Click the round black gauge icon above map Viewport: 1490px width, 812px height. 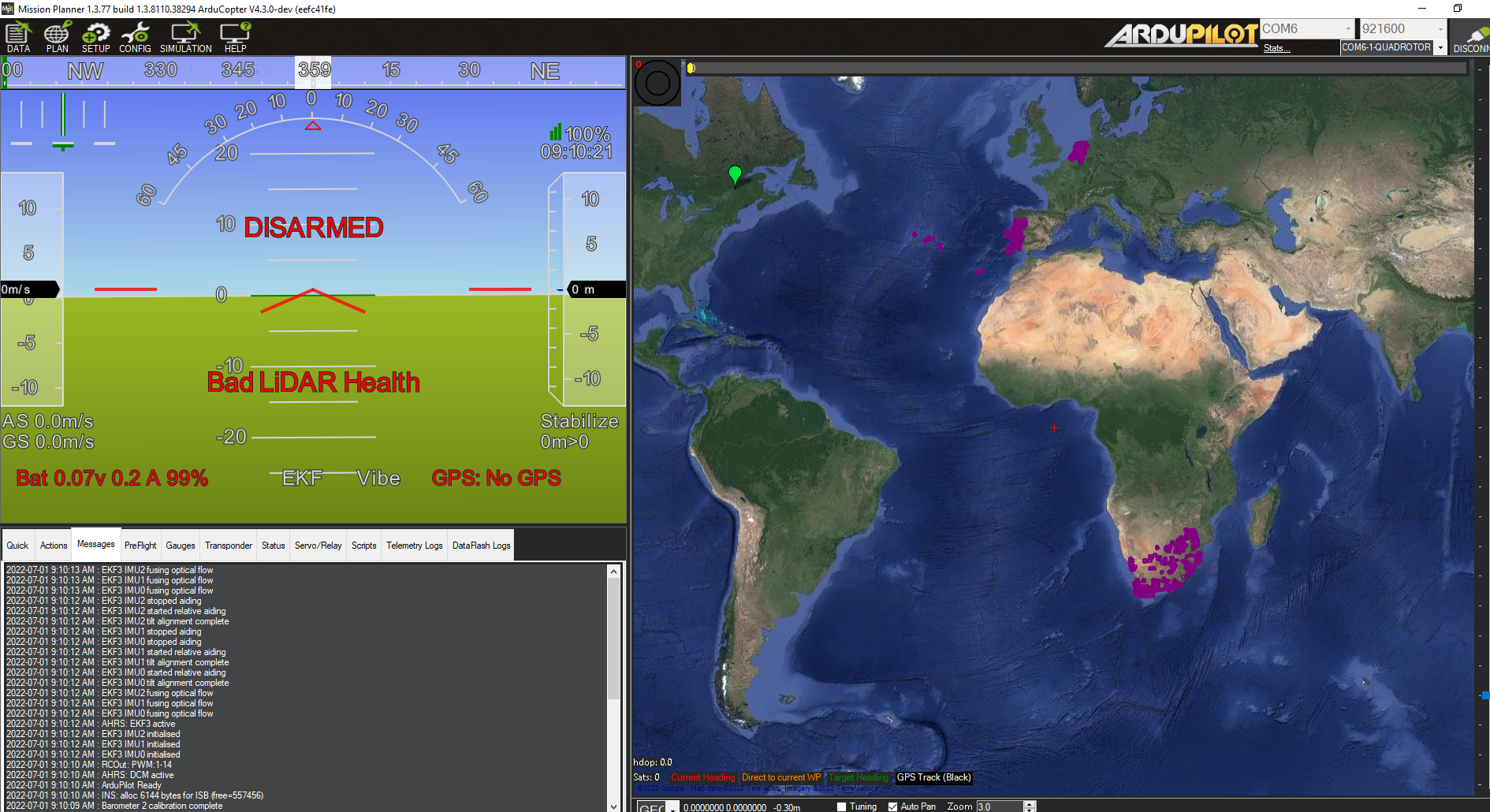tap(657, 83)
